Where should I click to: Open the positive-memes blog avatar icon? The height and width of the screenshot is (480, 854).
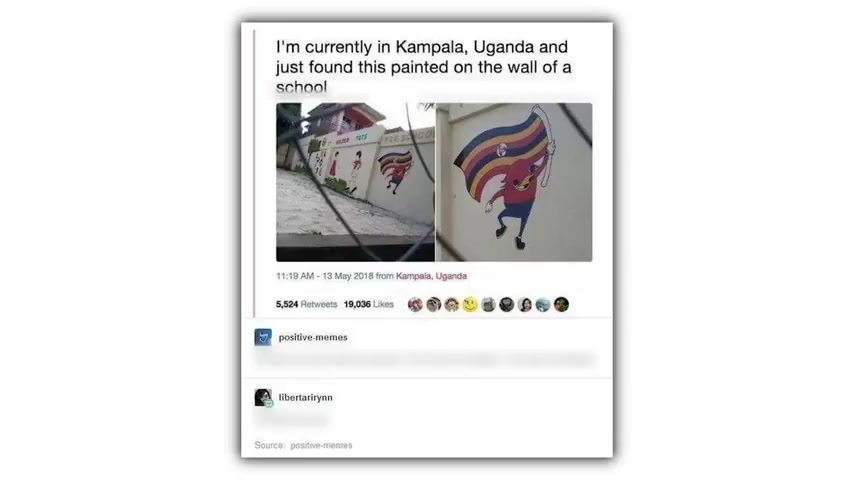tap(263, 337)
